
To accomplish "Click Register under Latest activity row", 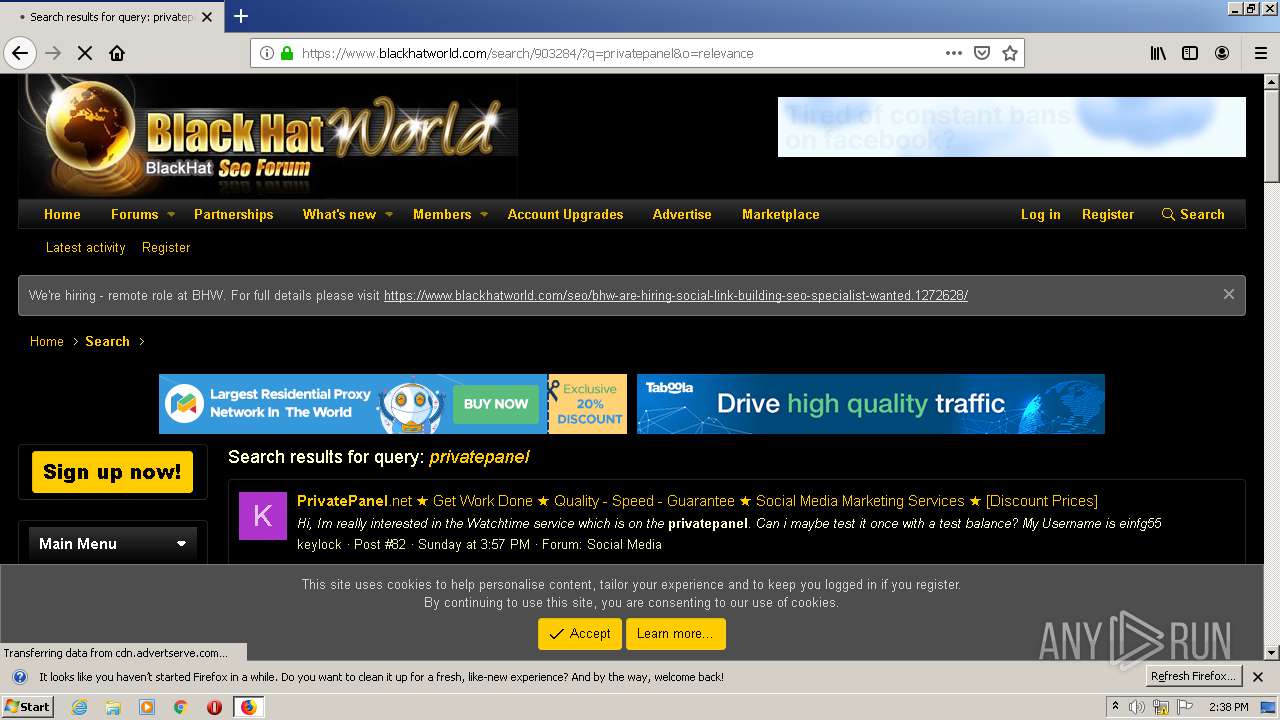I will pyautogui.click(x=166, y=247).
